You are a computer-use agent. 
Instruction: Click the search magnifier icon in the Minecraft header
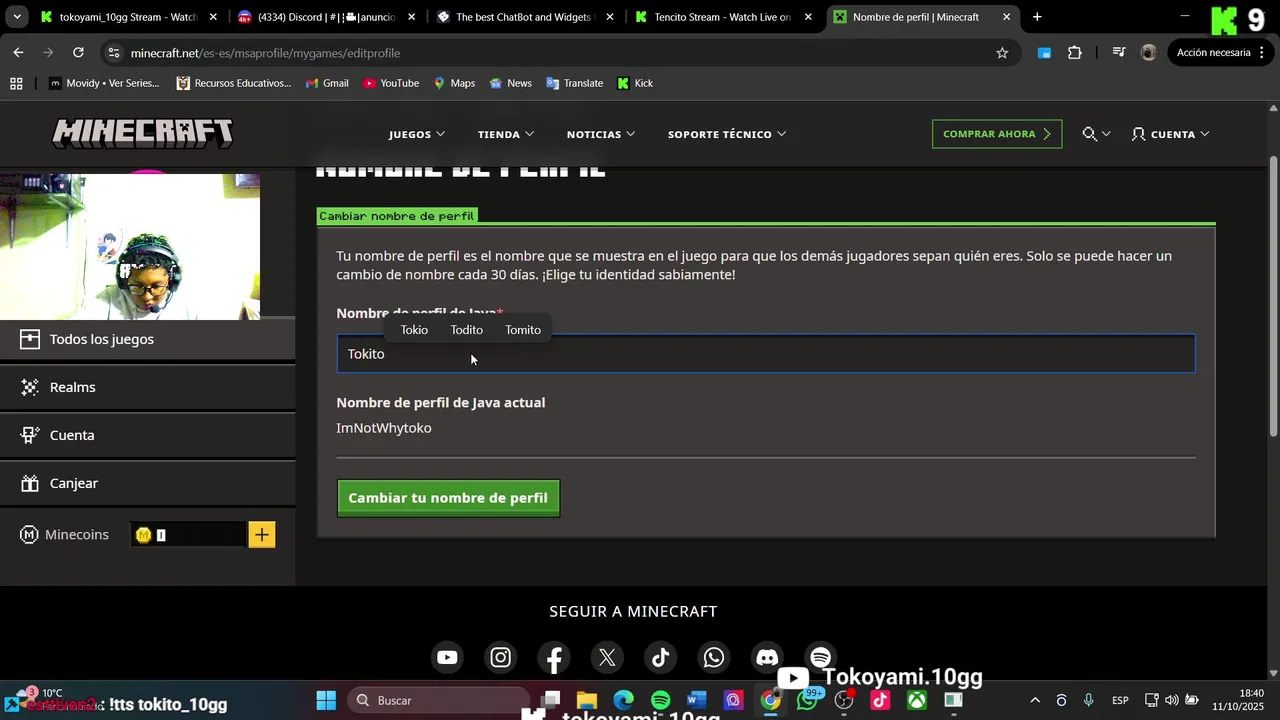point(1090,134)
